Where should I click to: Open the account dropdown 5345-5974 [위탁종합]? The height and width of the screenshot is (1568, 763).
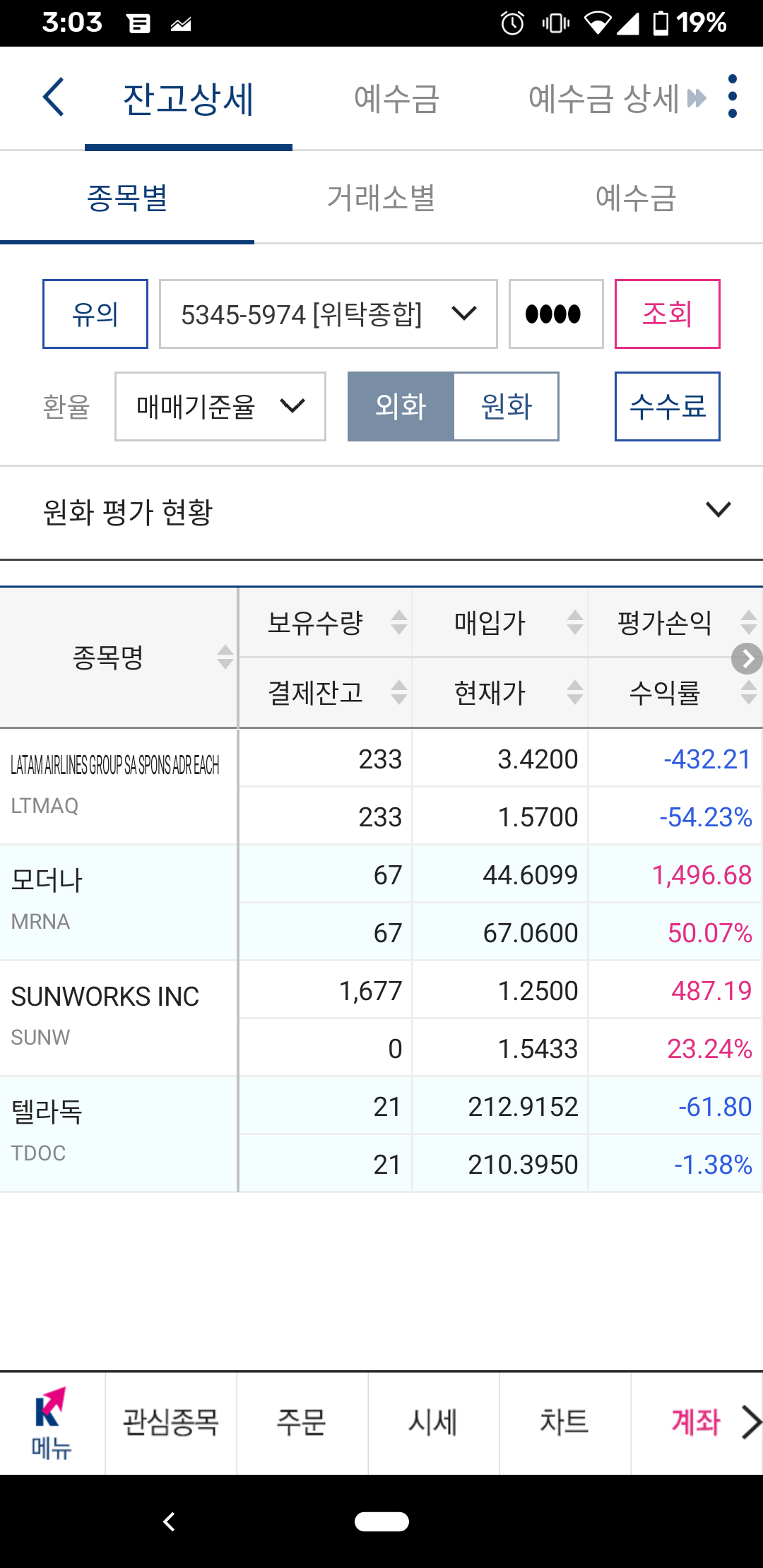(x=329, y=314)
